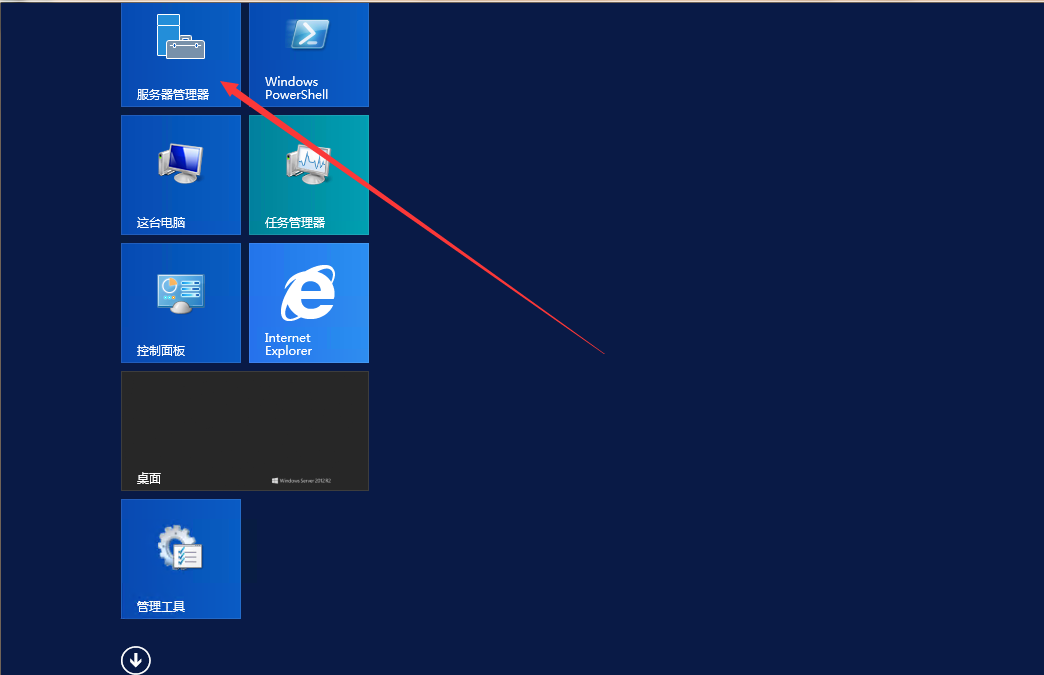
Task: Open the 桌面 desktop tile
Action: [x=245, y=431]
